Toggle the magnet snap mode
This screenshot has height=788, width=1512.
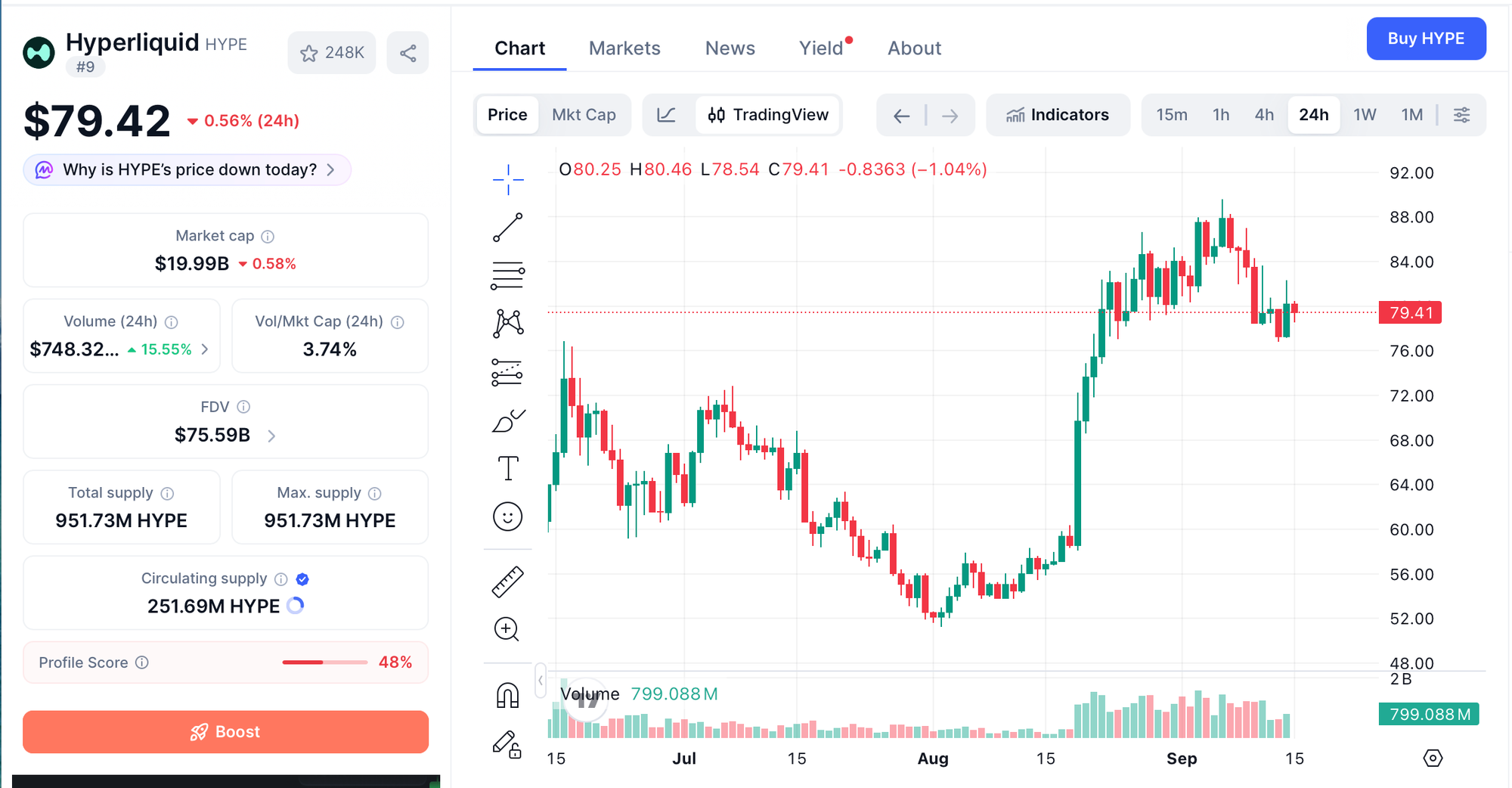(x=507, y=694)
